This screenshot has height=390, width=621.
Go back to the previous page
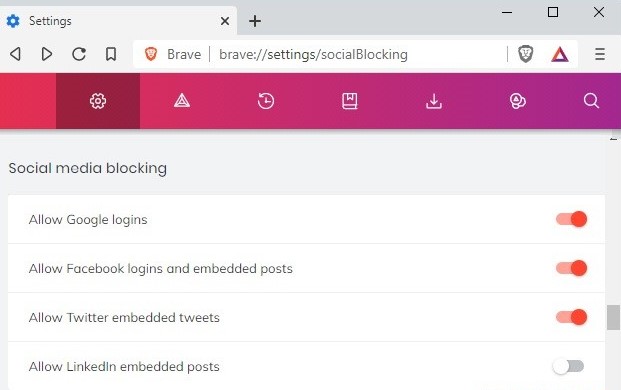pos(15,54)
